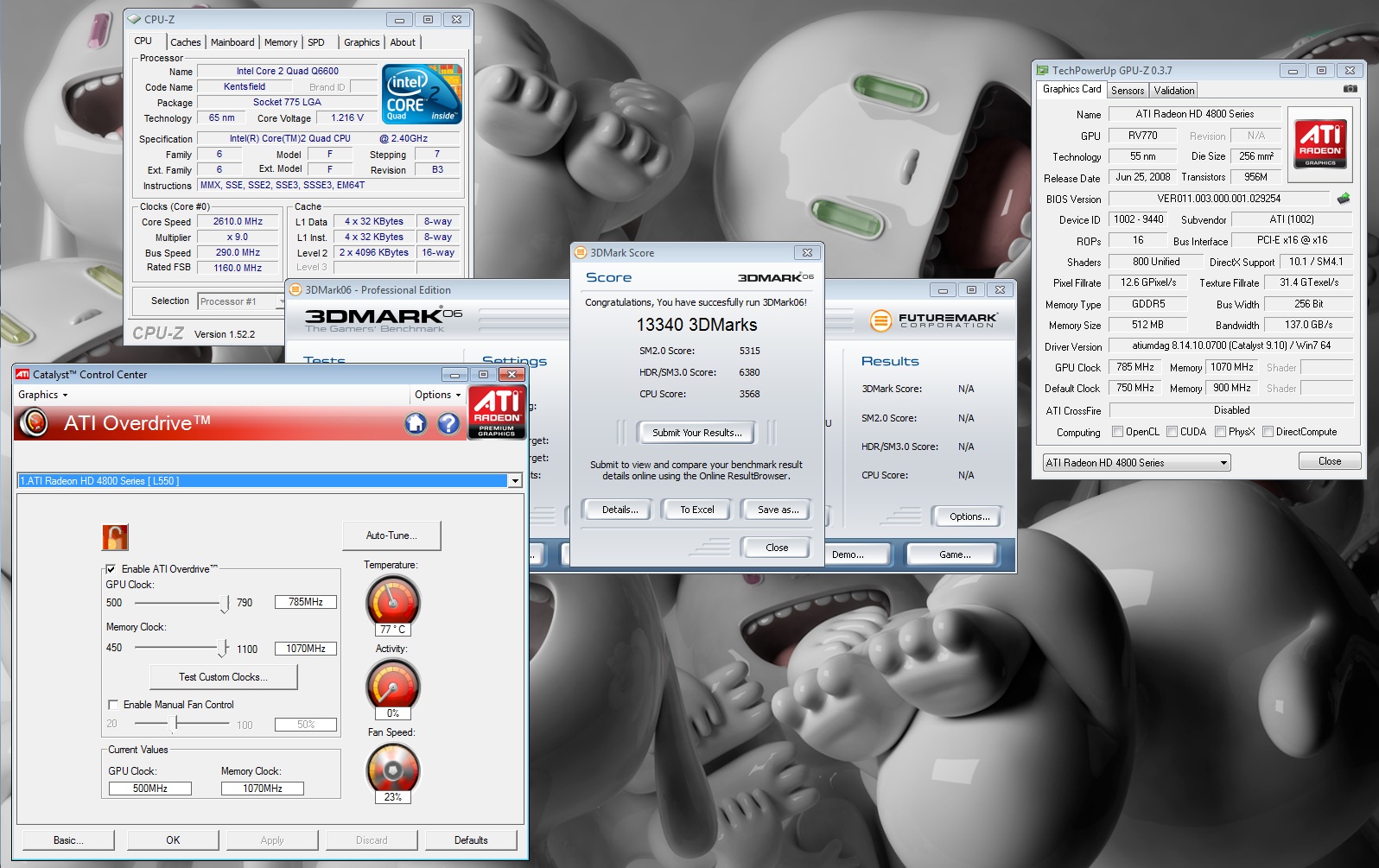Screen dimensions: 1379x868
Task: Click the Futuremark Corporation logo
Action: point(934,320)
